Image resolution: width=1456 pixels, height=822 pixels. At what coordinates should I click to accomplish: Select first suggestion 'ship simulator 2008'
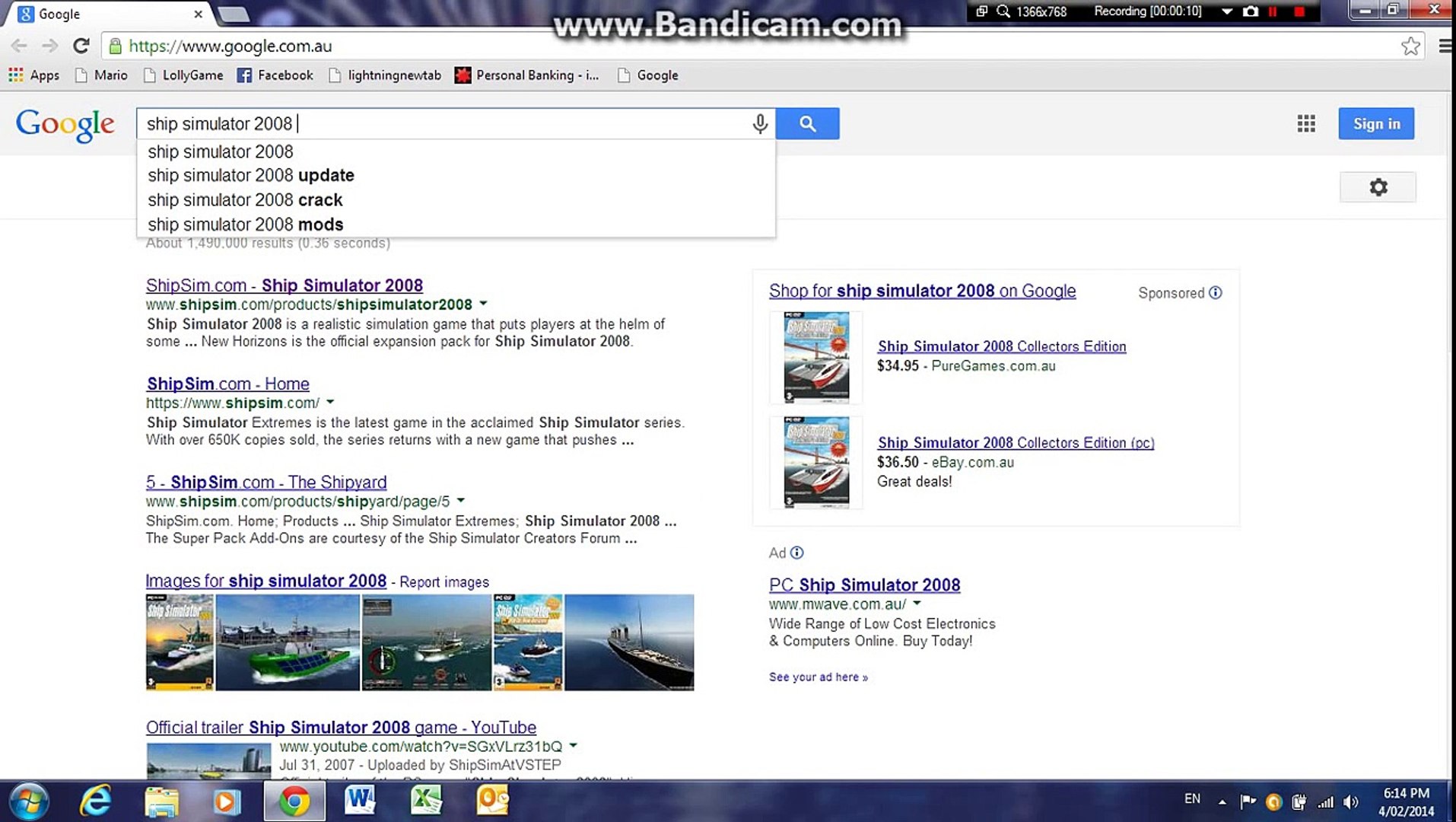(x=456, y=151)
